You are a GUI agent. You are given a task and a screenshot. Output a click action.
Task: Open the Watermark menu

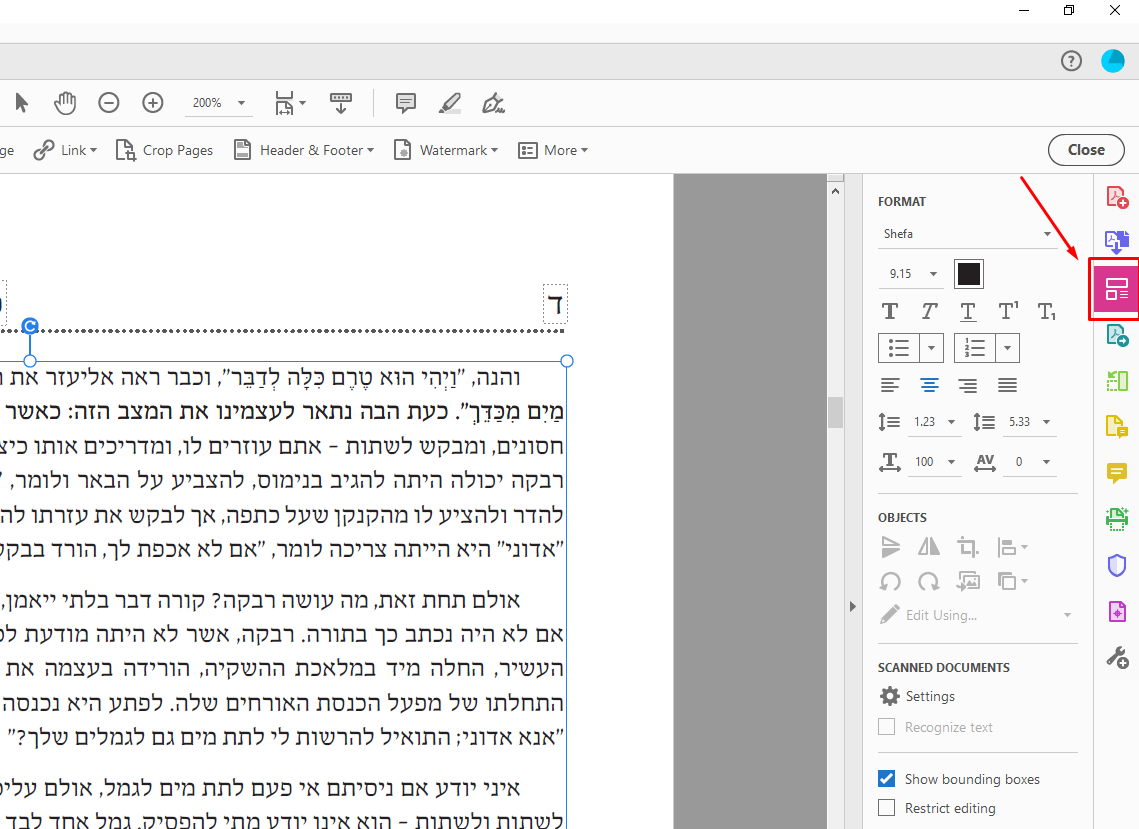(x=445, y=150)
